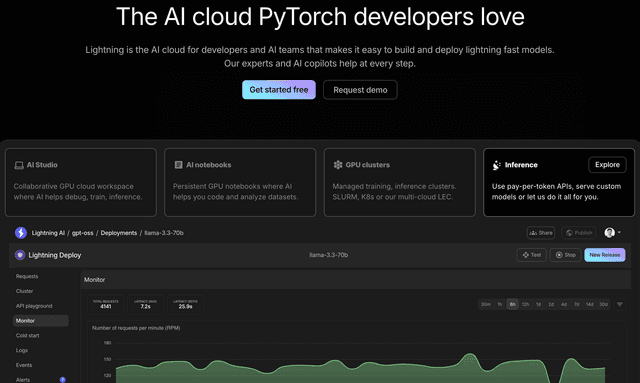Click the GPU clusters icon
Image resolution: width=640 pixels, height=383 pixels.
point(338,165)
